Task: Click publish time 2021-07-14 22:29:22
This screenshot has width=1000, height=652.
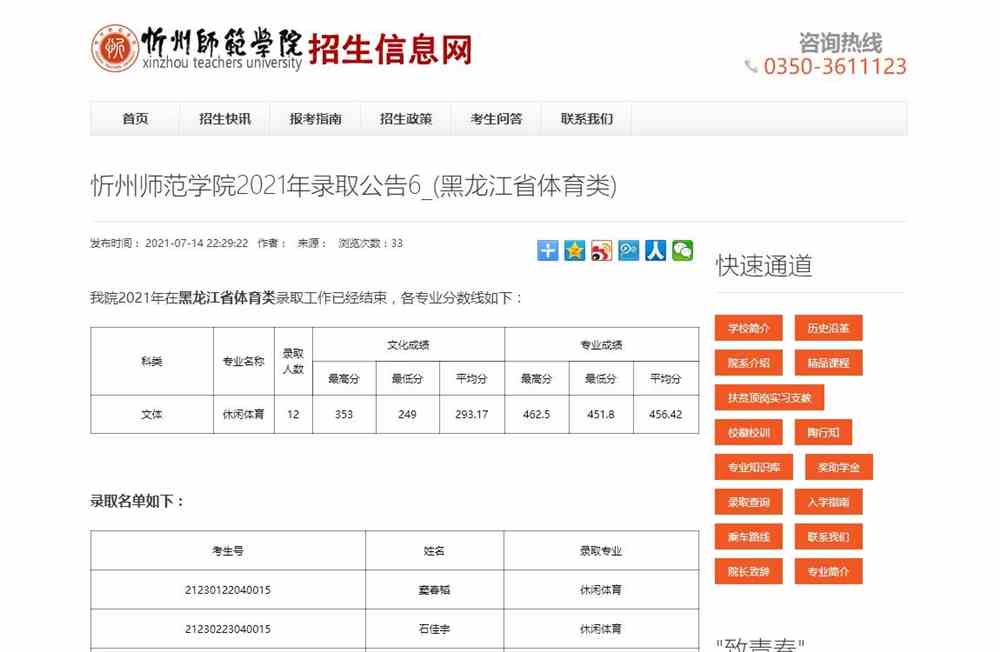Action: (196, 243)
